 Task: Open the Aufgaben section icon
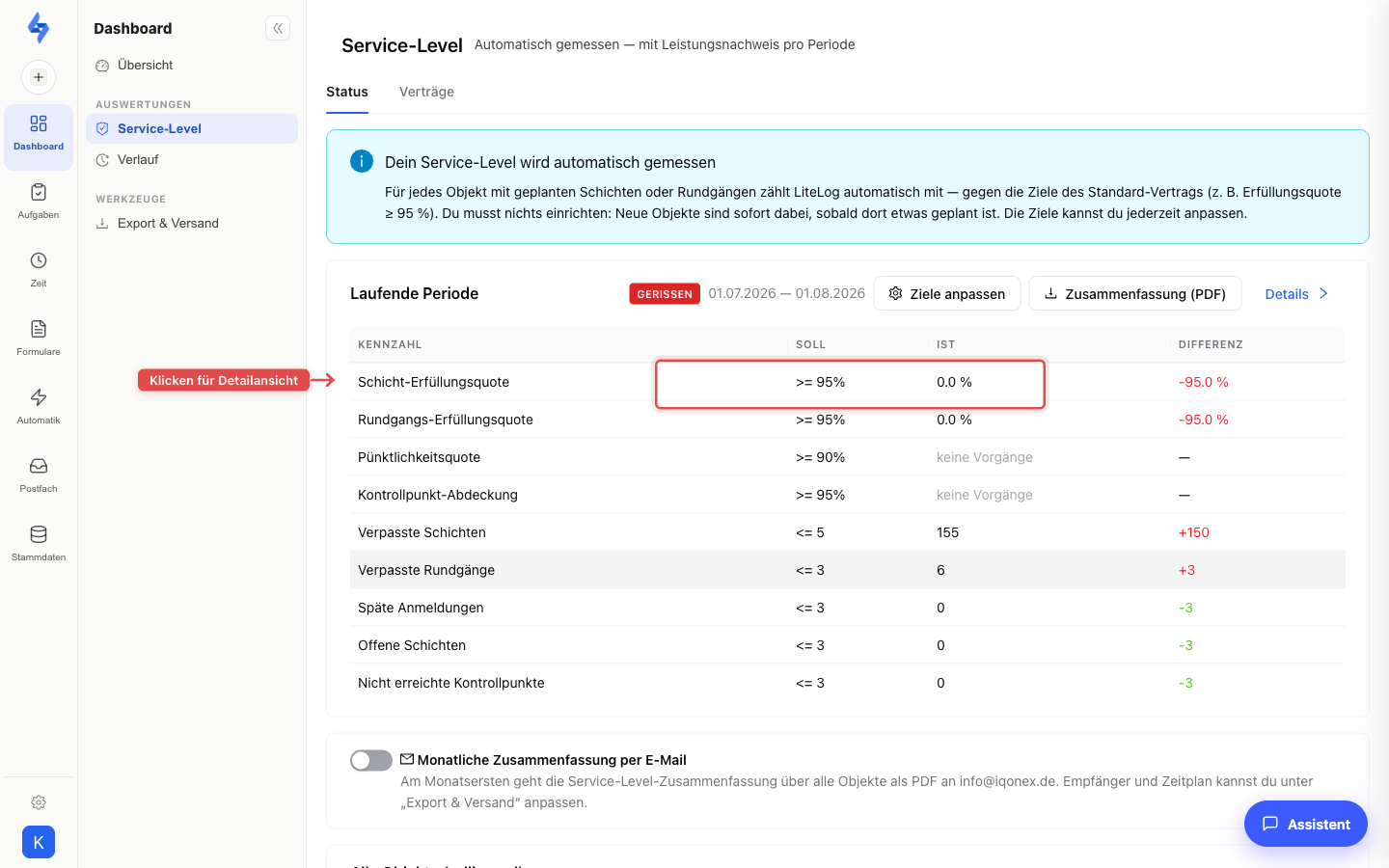[39, 192]
